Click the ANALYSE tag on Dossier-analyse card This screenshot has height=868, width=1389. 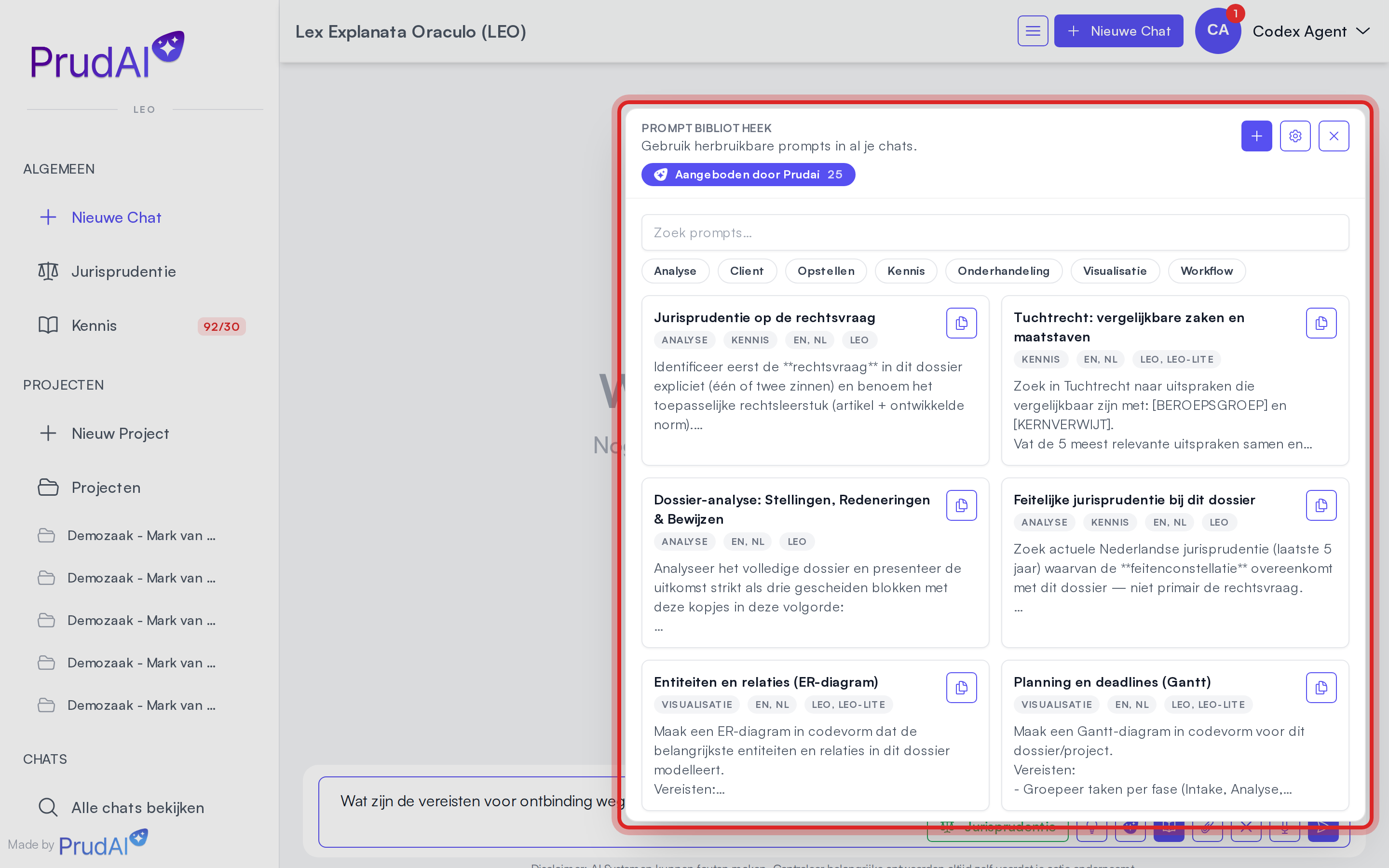coord(684,542)
